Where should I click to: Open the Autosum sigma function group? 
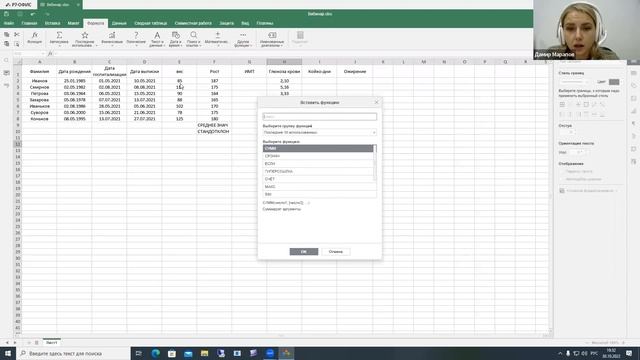point(59,38)
